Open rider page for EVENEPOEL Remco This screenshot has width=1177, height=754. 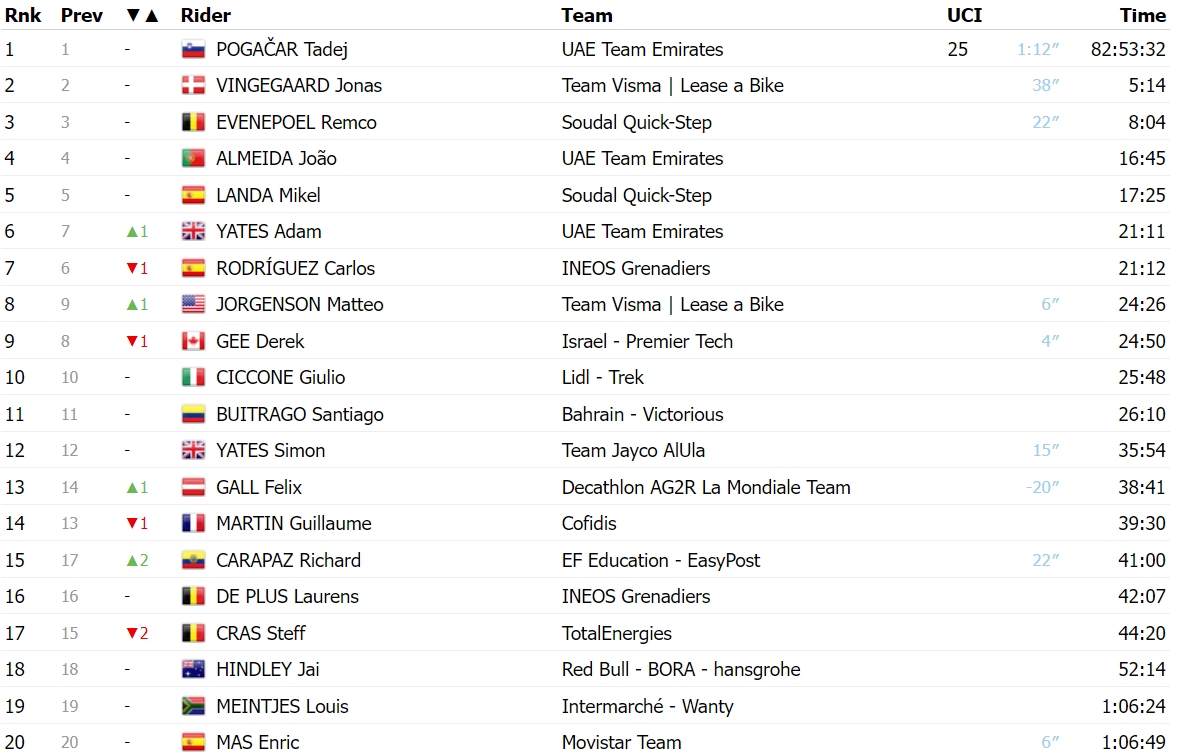tap(297, 122)
